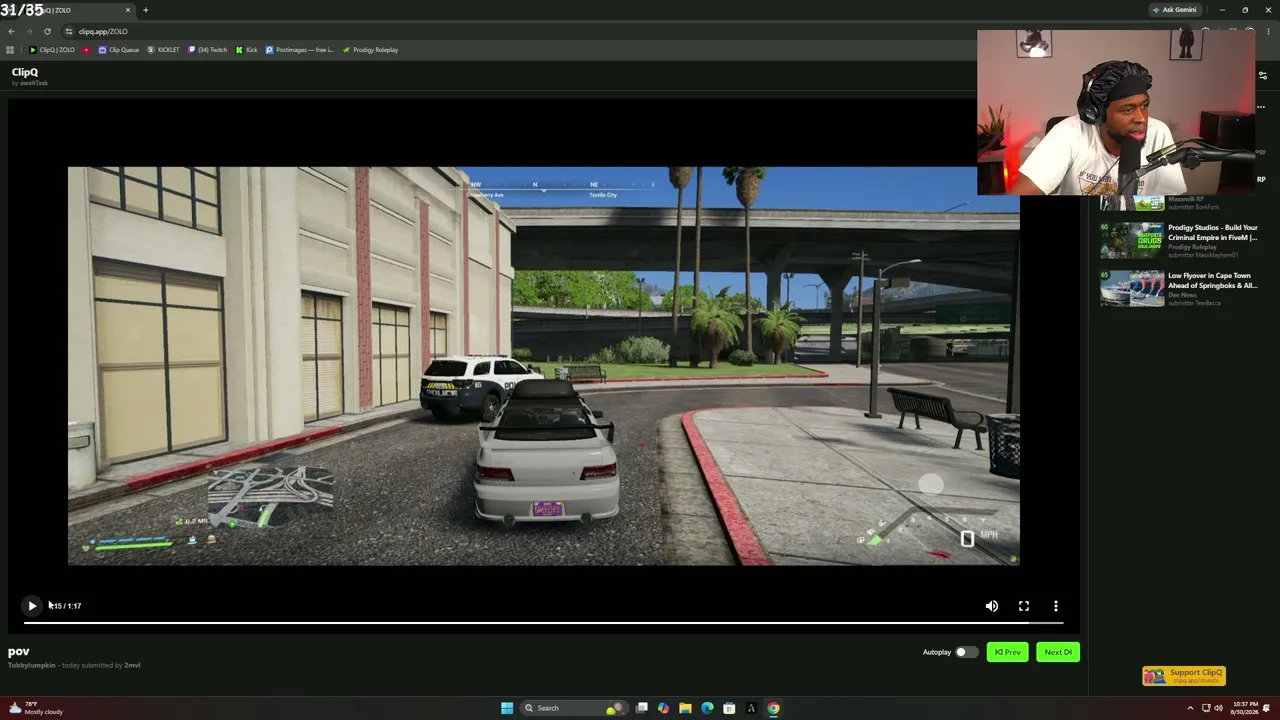Viewport: 1280px width, 720px height.
Task: Open the ClipQ | ZOLO bookmark
Action: pos(52,50)
